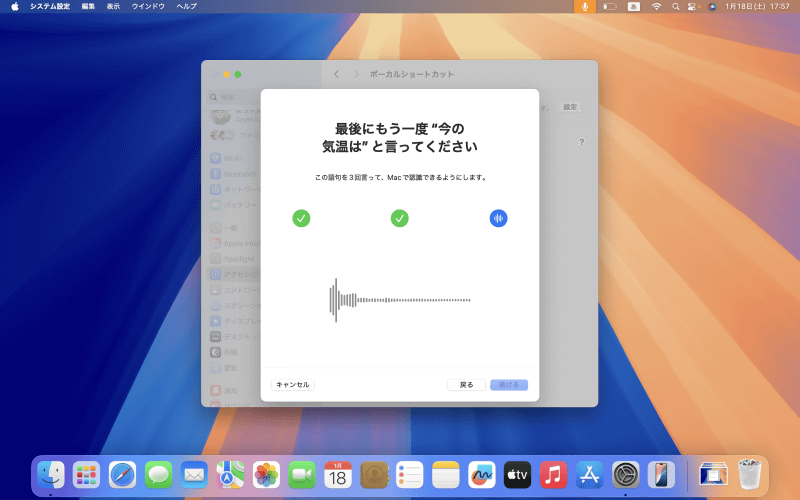Screen dimensions: 800x500
Task: Select バッテリー in the settings sidebar
Action: (x=234, y=205)
